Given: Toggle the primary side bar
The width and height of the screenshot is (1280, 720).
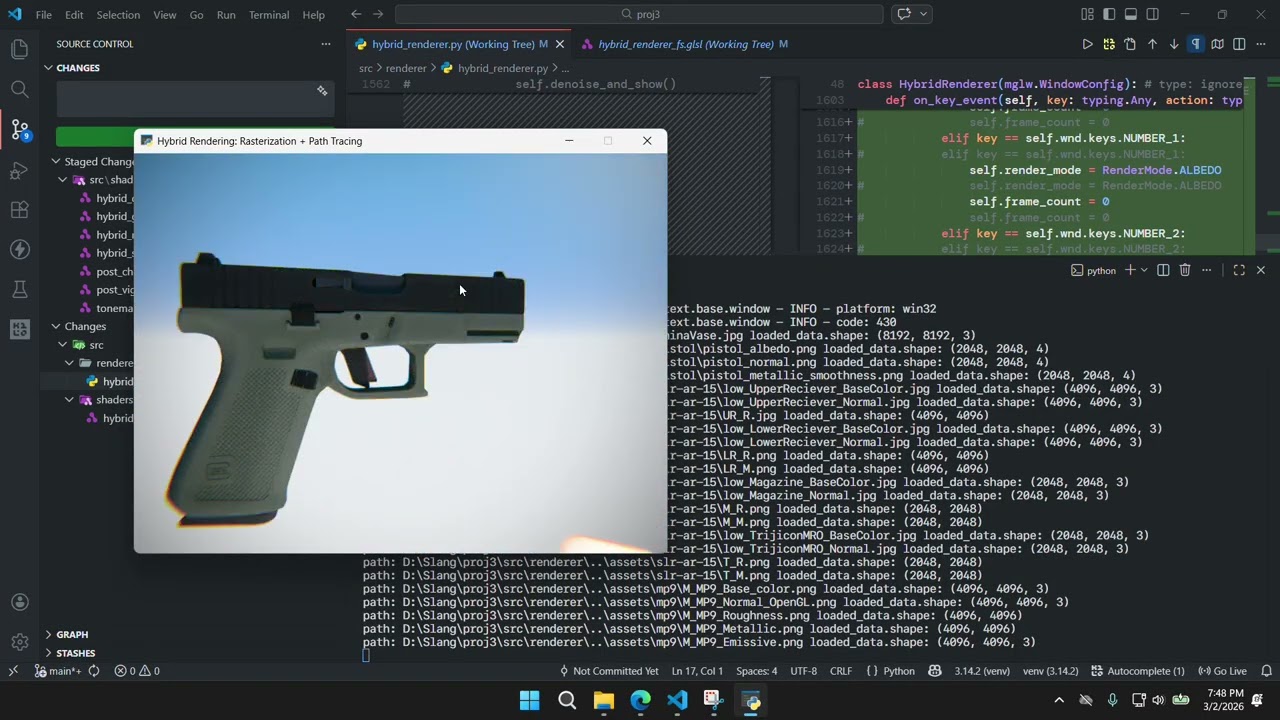Looking at the screenshot, I should 1109,14.
